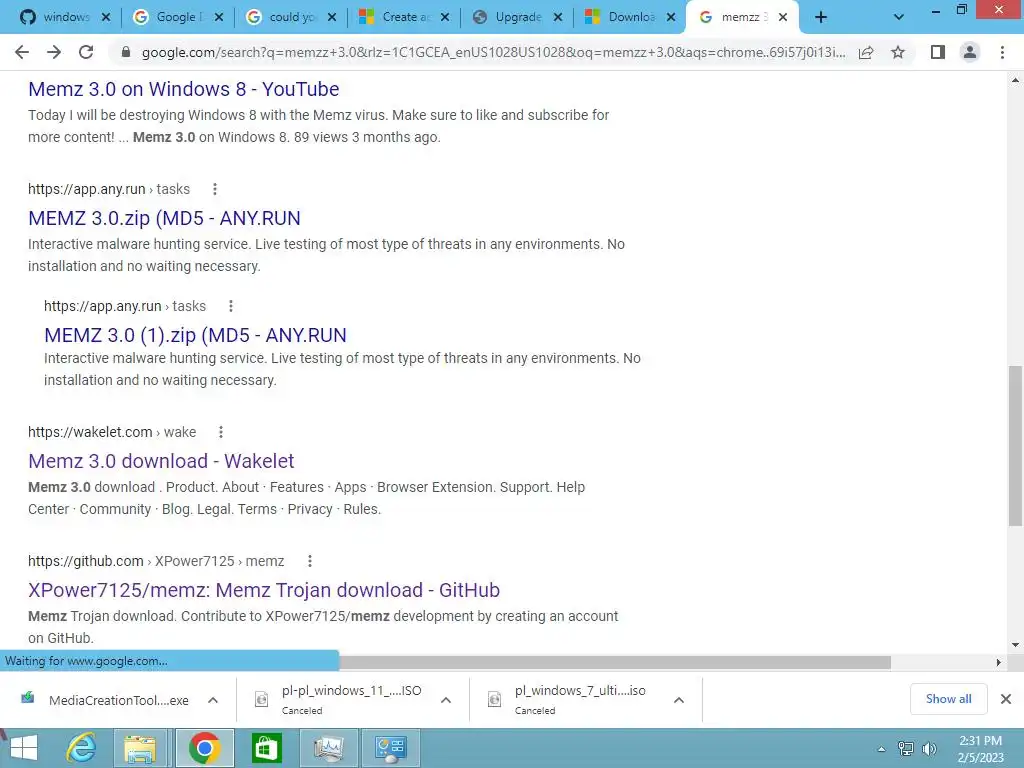Open options for first app.any.run result
1024x768 pixels.
pos(215,189)
